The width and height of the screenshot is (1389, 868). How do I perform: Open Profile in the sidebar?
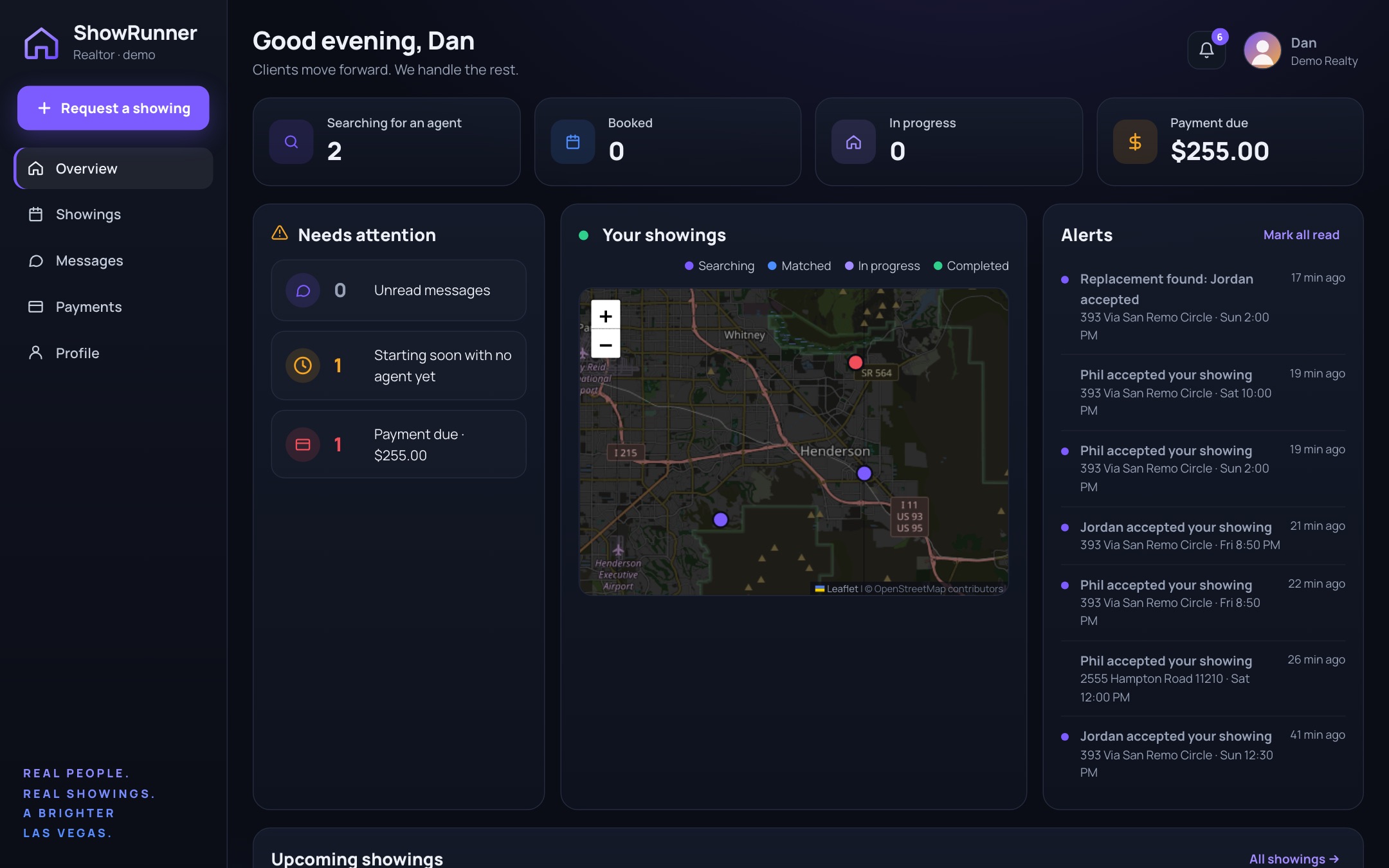114,353
